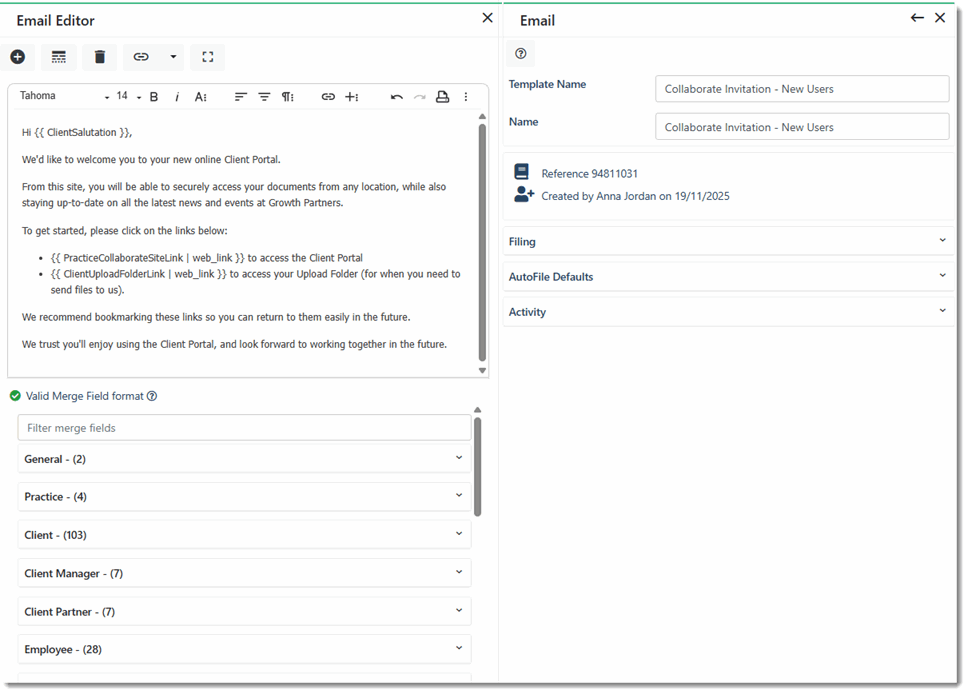
Task: Click the Template Name input field
Action: [x=802, y=89]
